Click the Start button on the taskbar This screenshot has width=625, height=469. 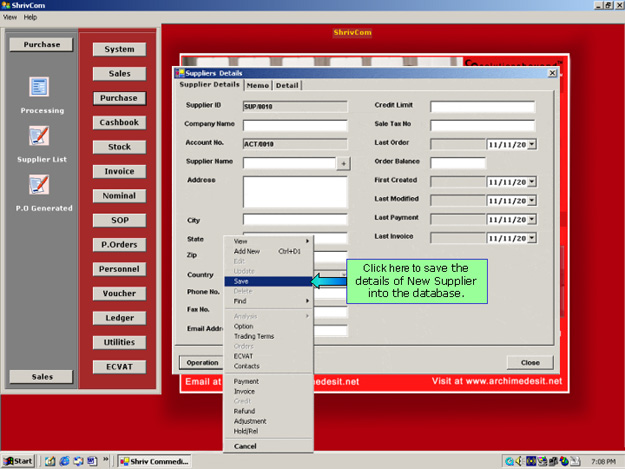click(19, 460)
